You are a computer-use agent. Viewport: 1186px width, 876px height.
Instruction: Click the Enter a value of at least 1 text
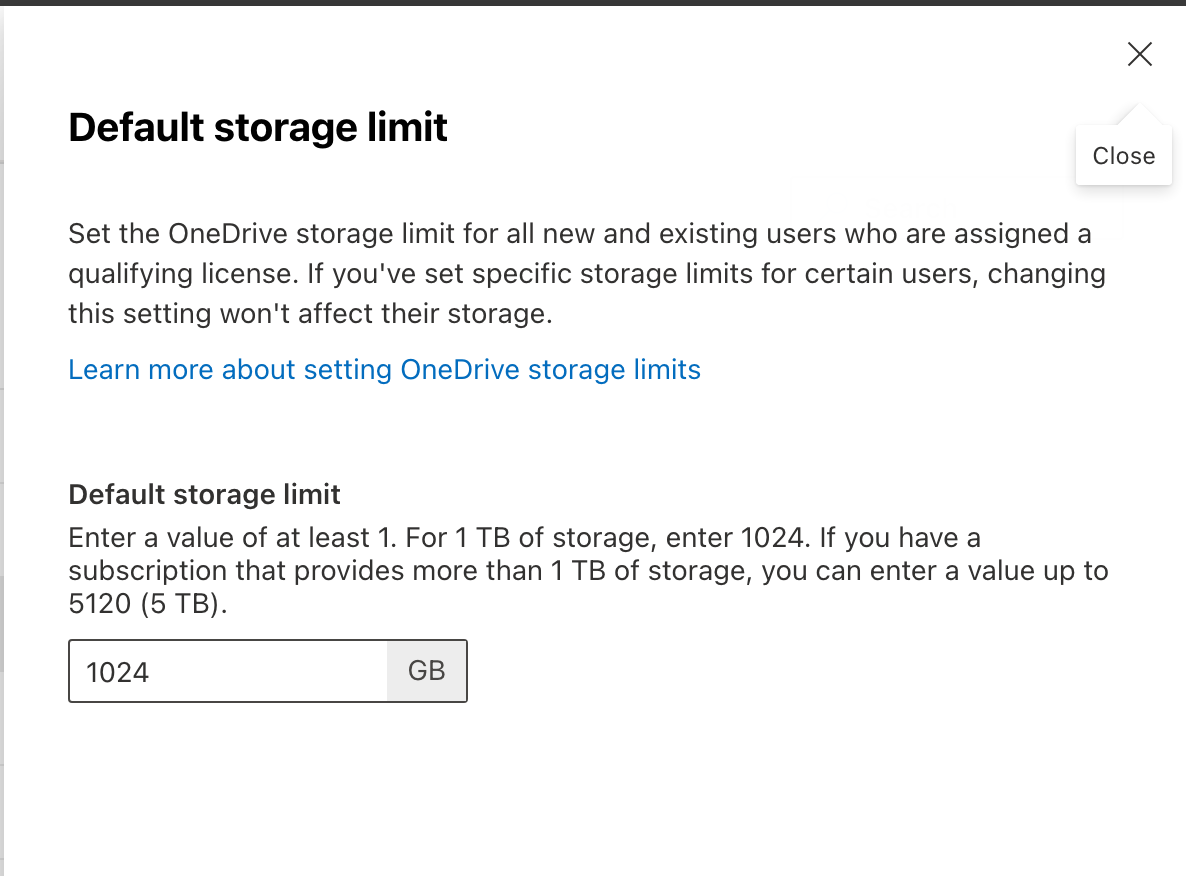pyautogui.click(x=232, y=538)
